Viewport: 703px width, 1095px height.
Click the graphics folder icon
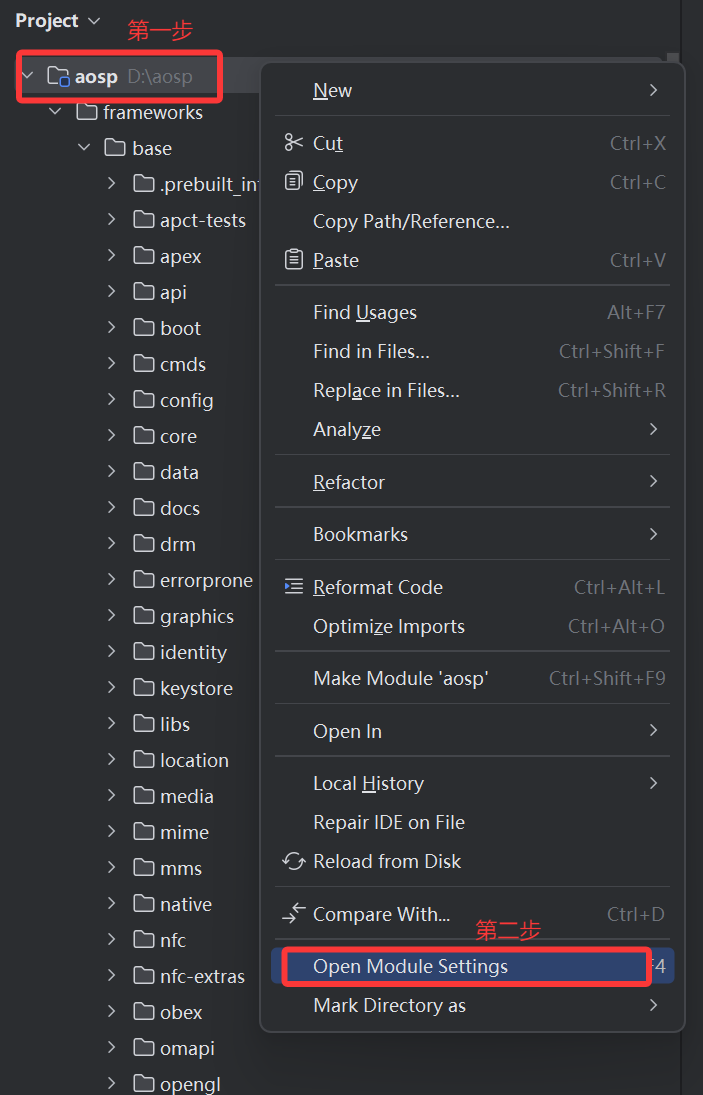point(144,616)
